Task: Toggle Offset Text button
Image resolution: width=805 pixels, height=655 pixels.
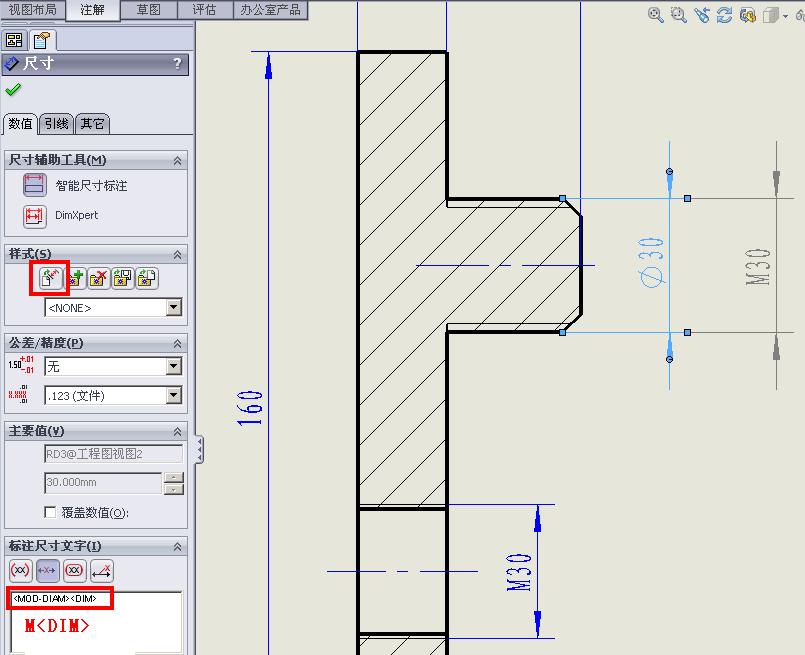Action: [x=102, y=570]
